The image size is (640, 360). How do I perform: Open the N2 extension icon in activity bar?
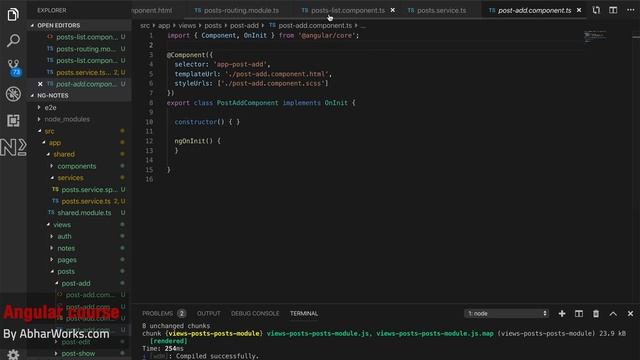coord(13,147)
